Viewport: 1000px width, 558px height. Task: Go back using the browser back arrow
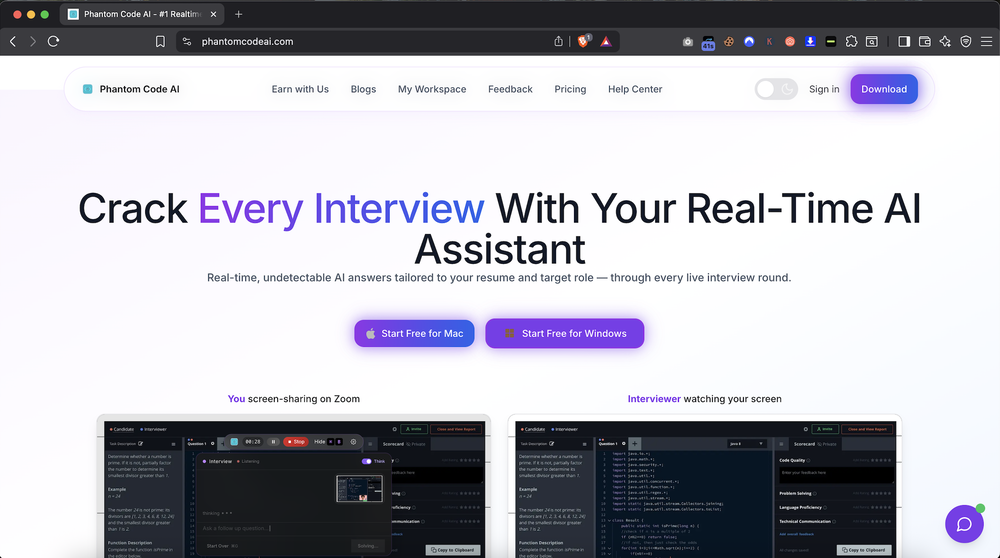[13, 41]
